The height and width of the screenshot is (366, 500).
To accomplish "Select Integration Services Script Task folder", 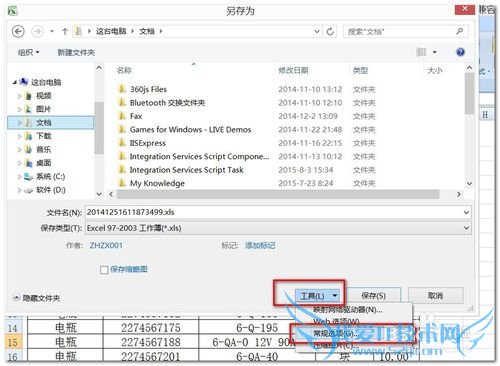I will [x=186, y=170].
